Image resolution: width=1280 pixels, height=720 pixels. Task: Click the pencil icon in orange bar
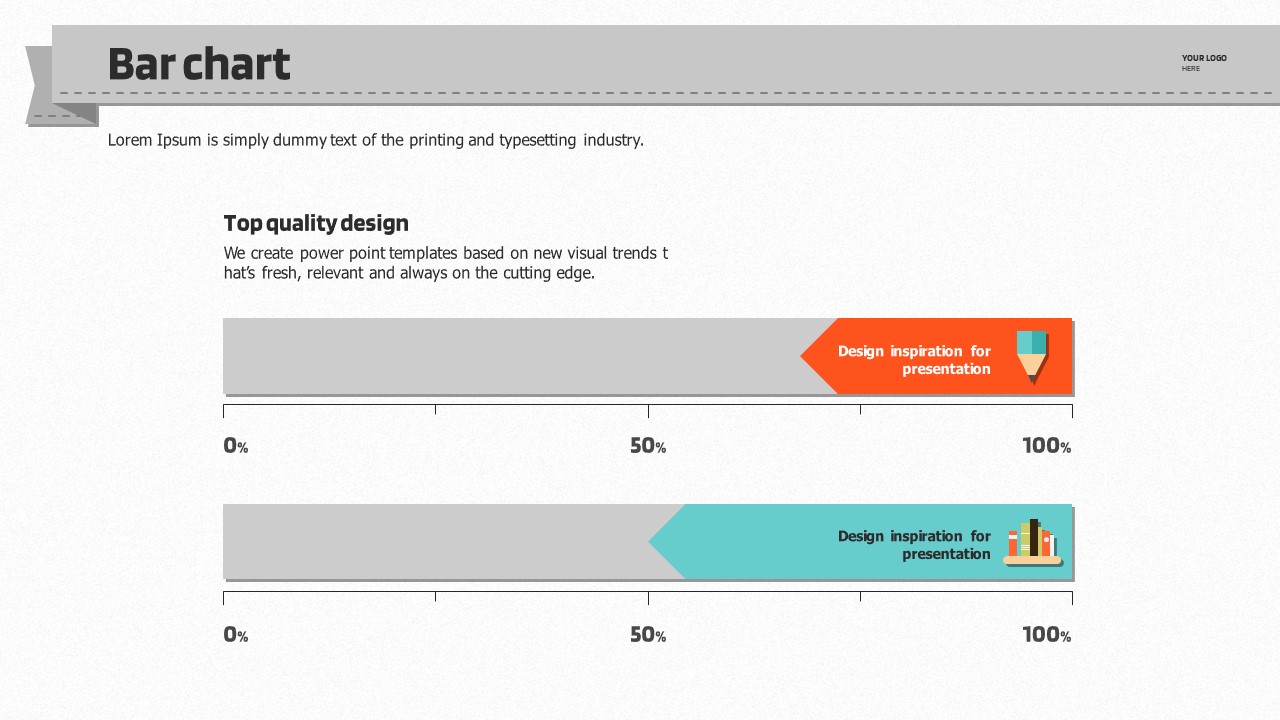coord(1032,355)
